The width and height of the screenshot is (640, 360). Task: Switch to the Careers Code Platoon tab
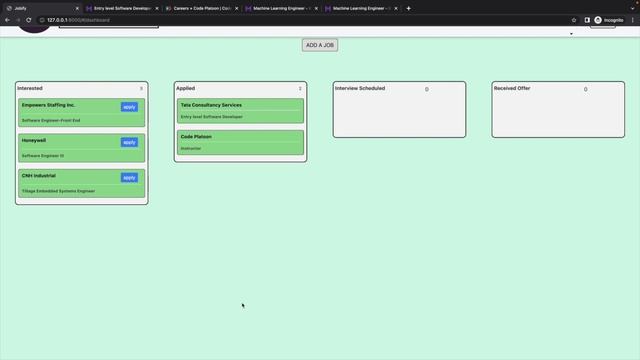tap(202, 8)
